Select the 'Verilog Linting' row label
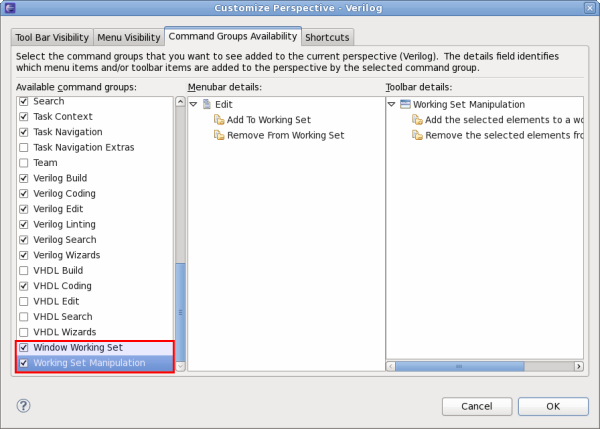The width and height of the screenshot is (600, 429). (x=64, y=224)
